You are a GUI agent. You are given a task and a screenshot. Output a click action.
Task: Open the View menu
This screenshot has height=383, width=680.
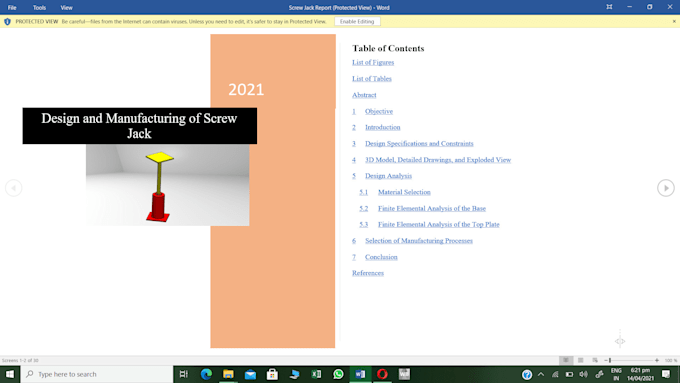click(66, 7)
